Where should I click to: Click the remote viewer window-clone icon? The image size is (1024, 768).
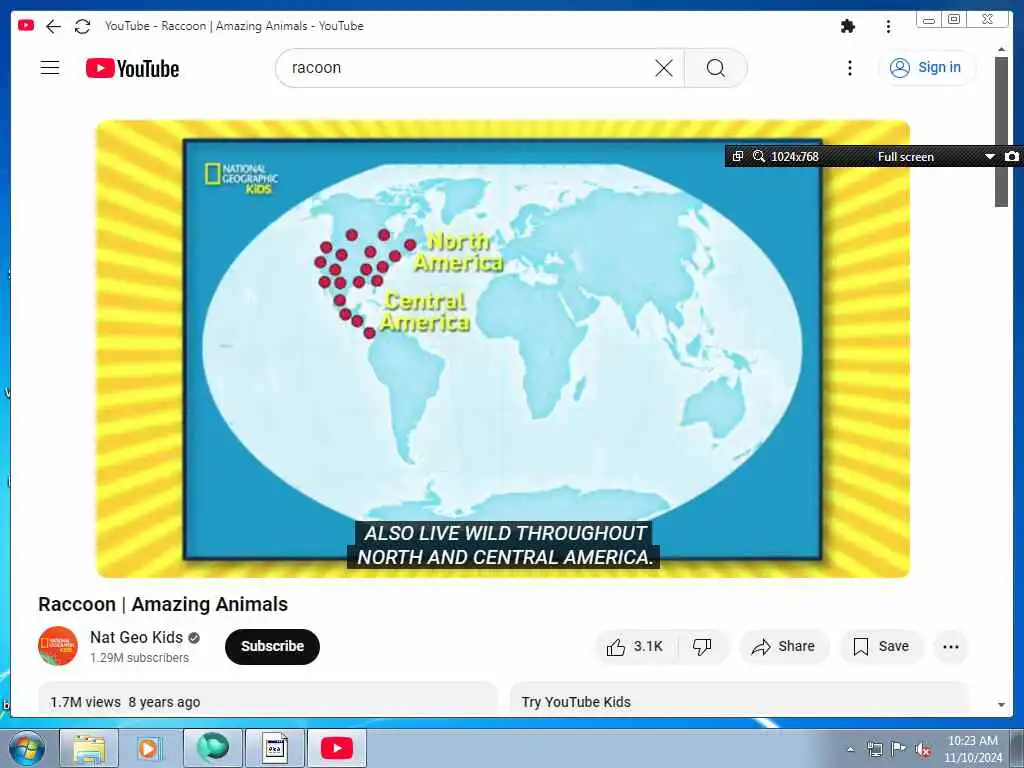point(738,156)
